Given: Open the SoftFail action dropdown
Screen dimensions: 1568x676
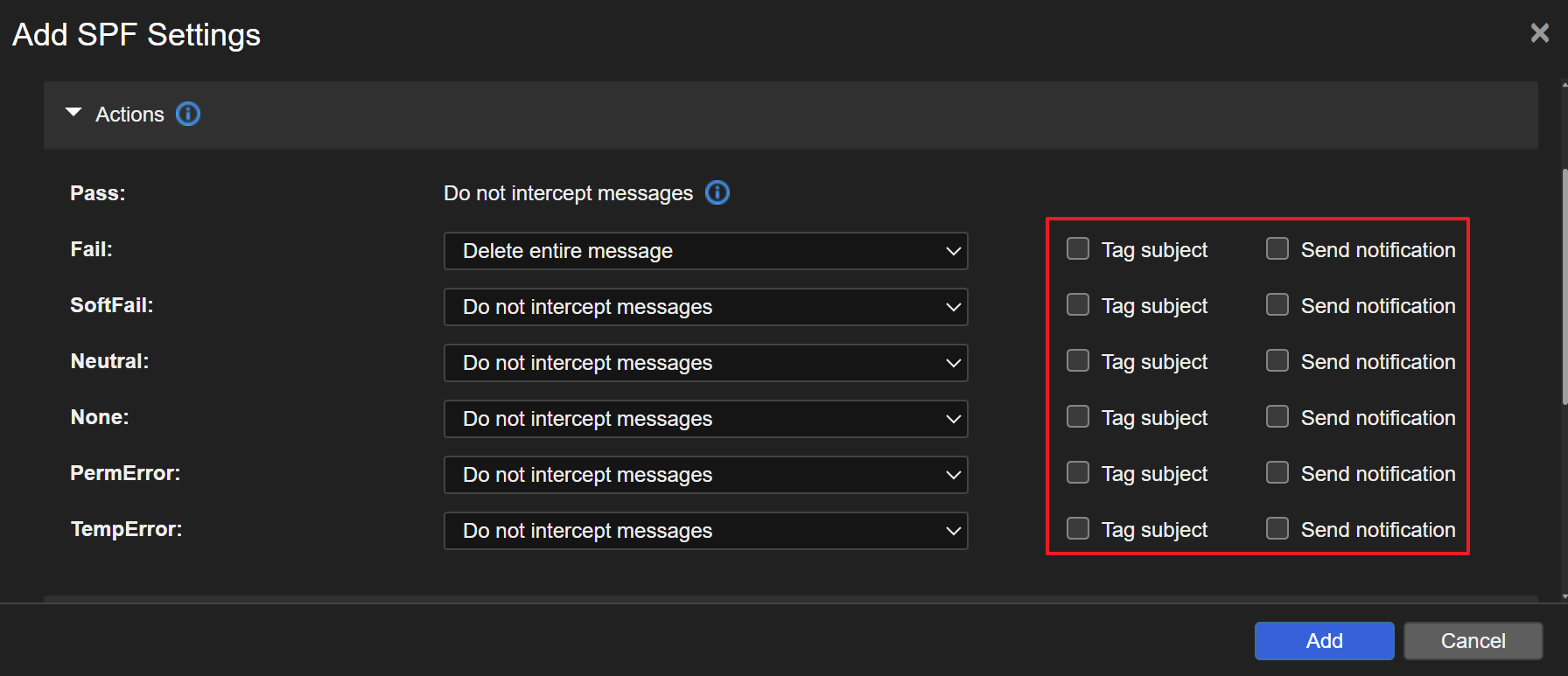Looking at the screenshot, I should click(x=705, y=307).
